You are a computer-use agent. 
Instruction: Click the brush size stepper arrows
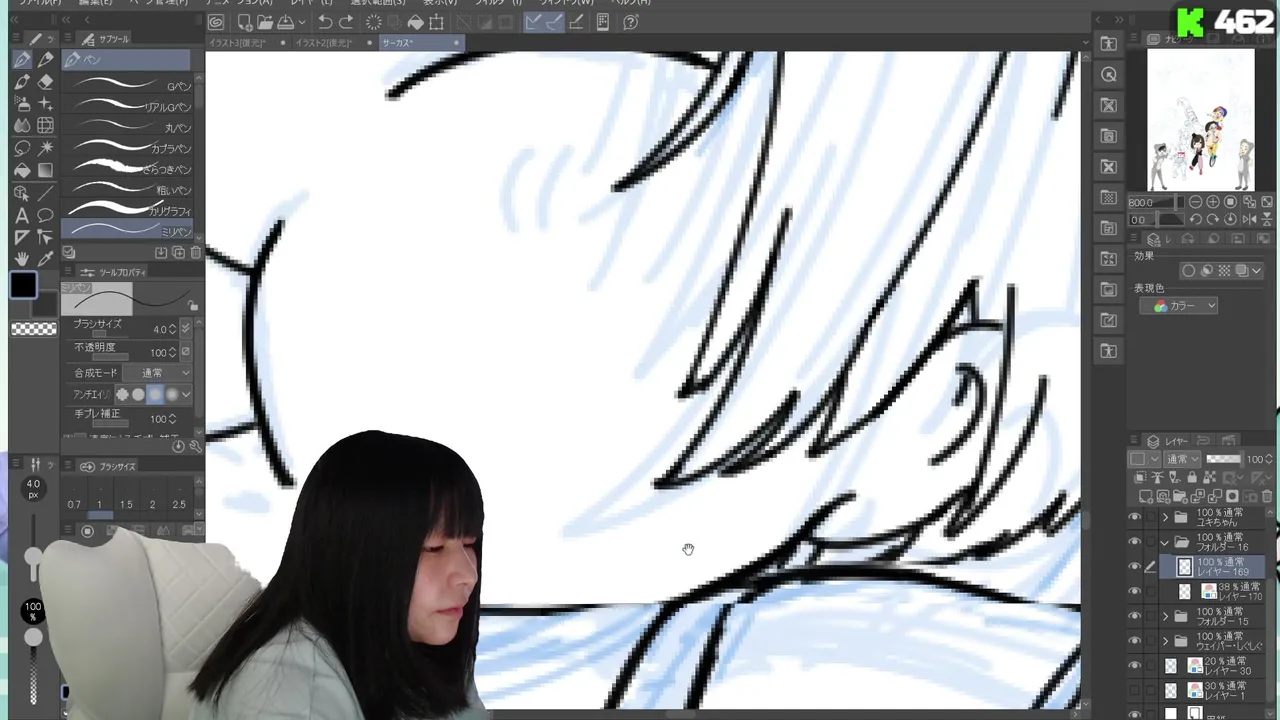tap(173, 329)
